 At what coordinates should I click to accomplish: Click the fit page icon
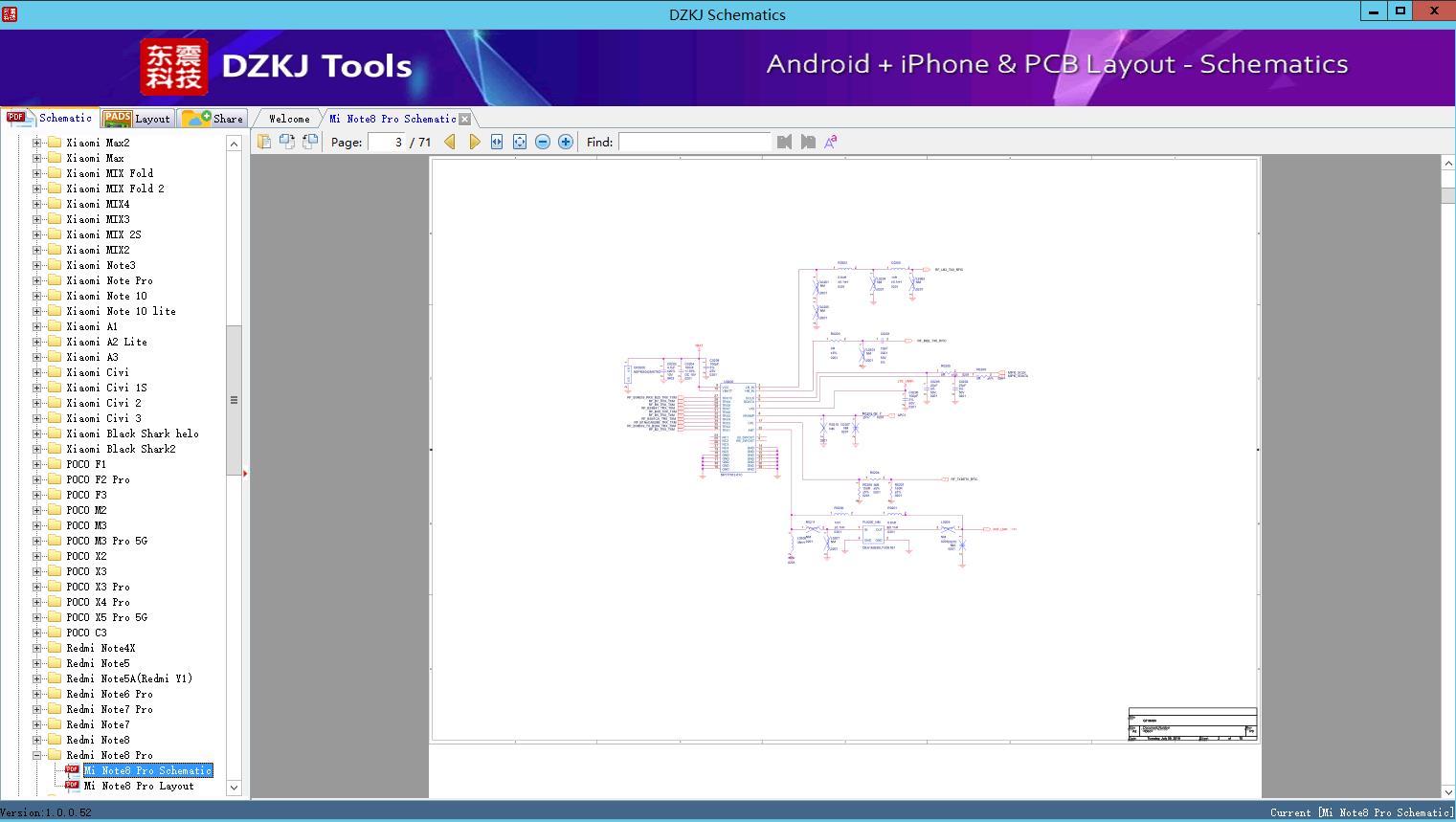pos(520,142)
